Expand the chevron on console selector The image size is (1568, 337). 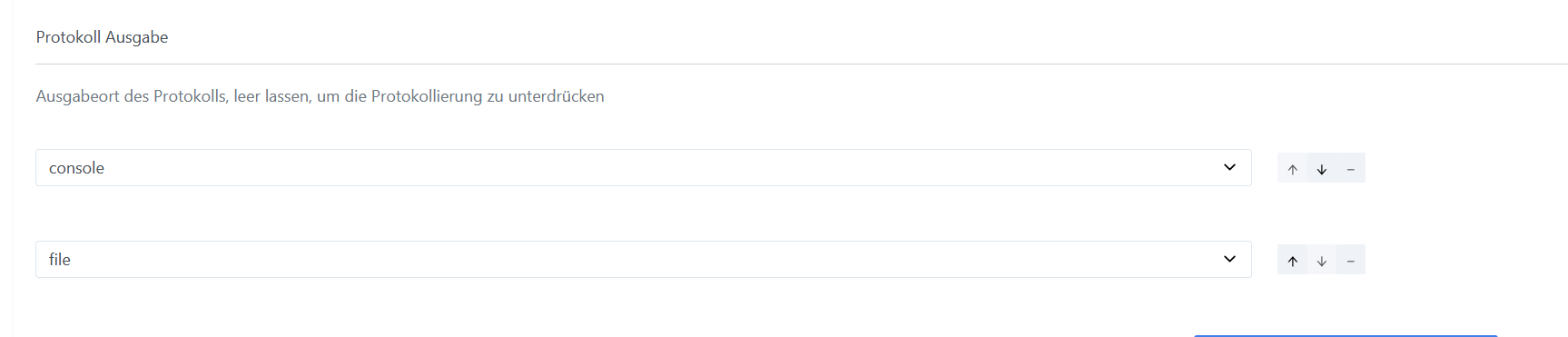click(x=1229, y=167)
